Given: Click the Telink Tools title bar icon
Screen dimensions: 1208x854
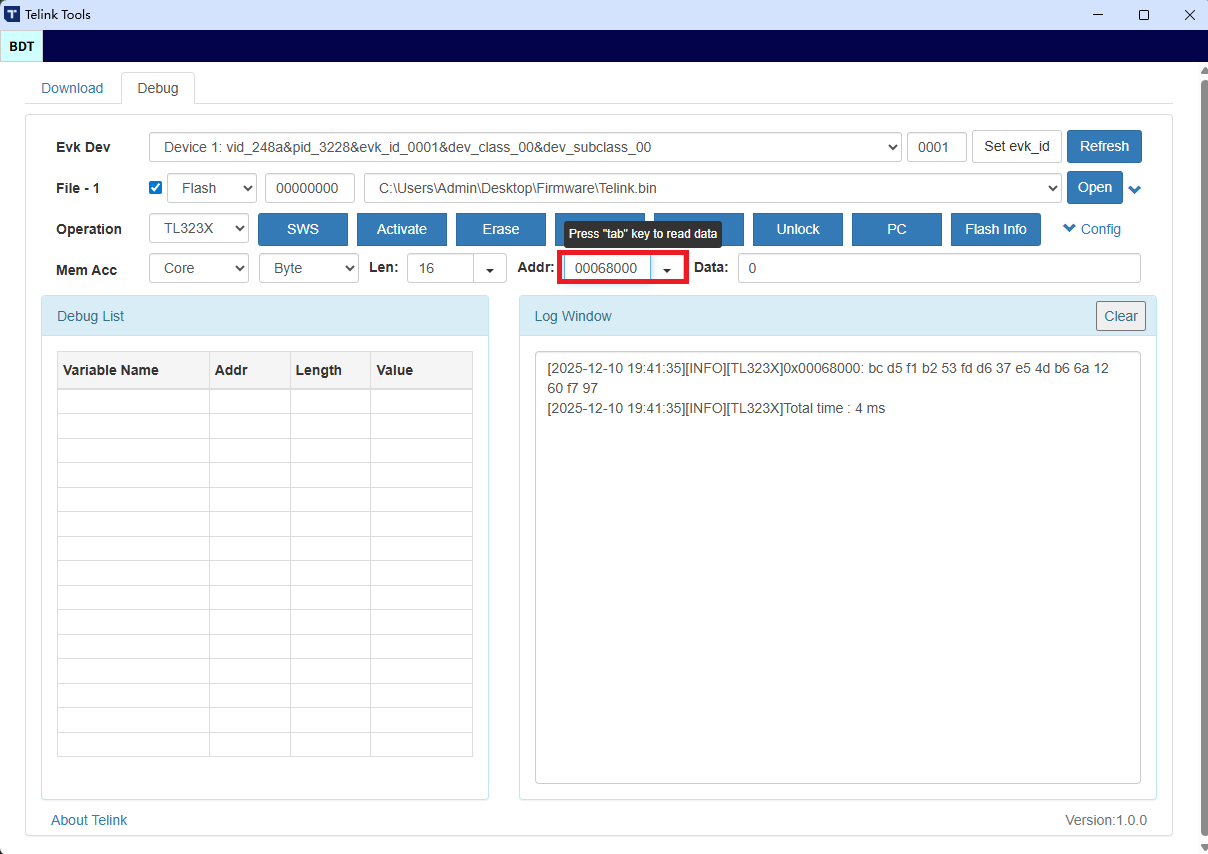Looking at the screenshot, I should point(12,15).
